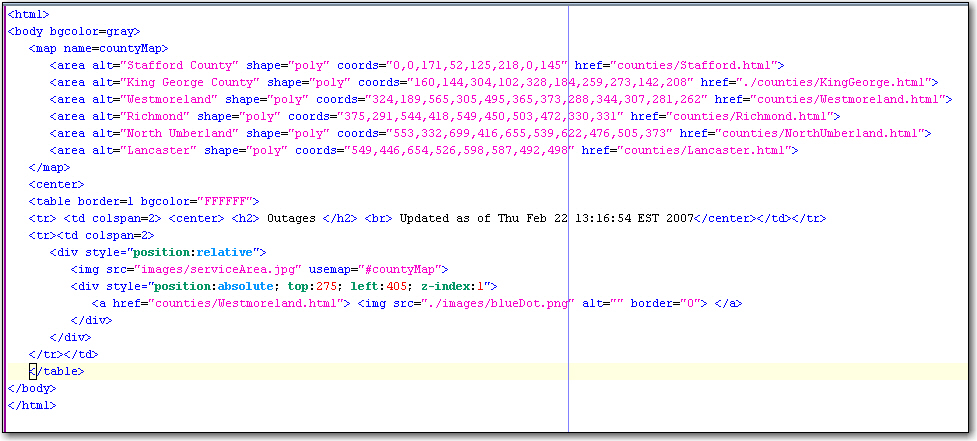Click the "images/serviceArea.jpg" src value
The image size is (977, 441).
(x=218, y=269)
